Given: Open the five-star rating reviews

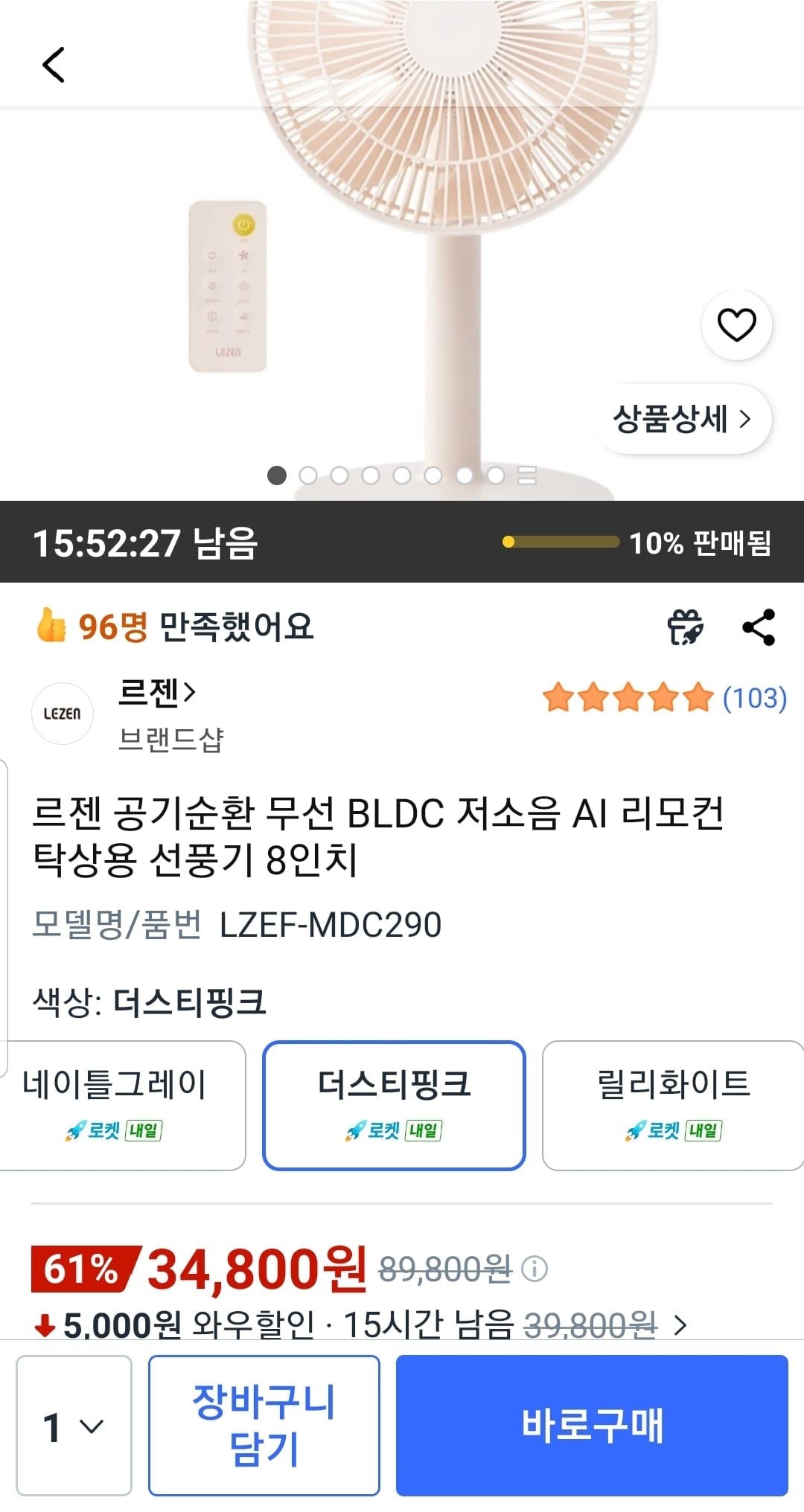Looking at the screenshot, I should click(664, 698).
